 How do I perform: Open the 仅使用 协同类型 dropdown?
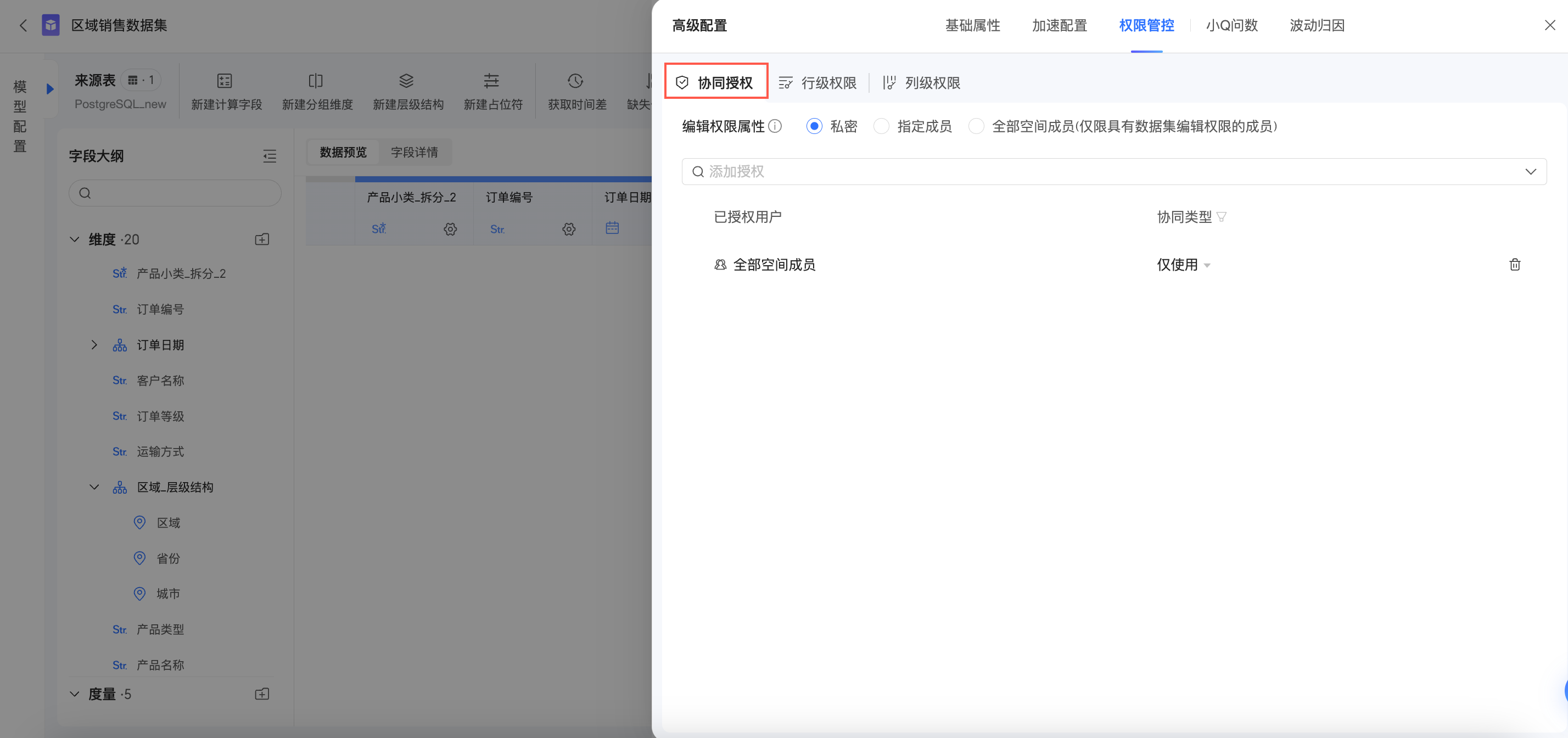click(x=1183, y=265)
